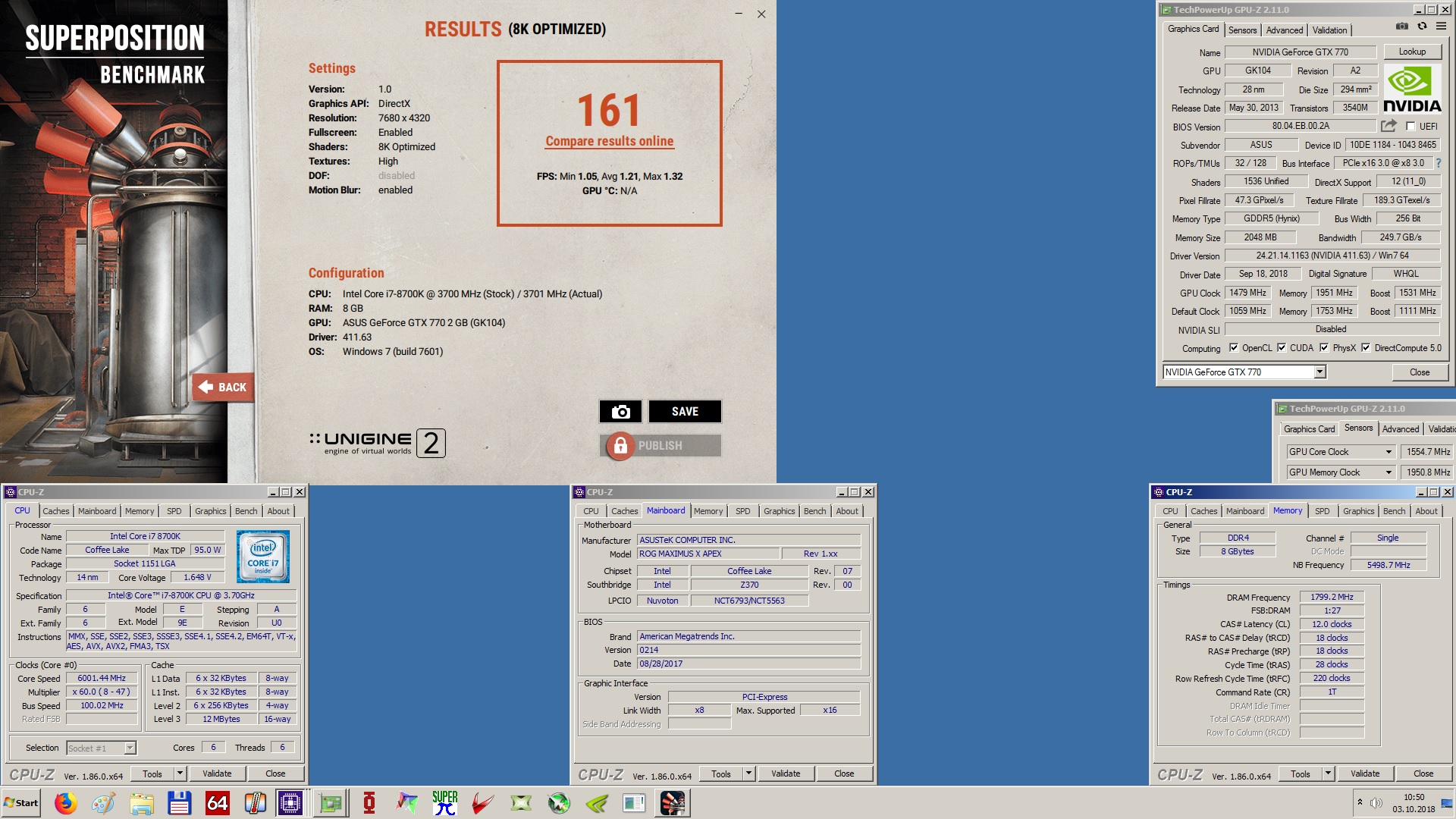This screenshot has height=819, width=1456.
Task: Click the SAVE button in Superposition
Action: (x=685, y=411)
